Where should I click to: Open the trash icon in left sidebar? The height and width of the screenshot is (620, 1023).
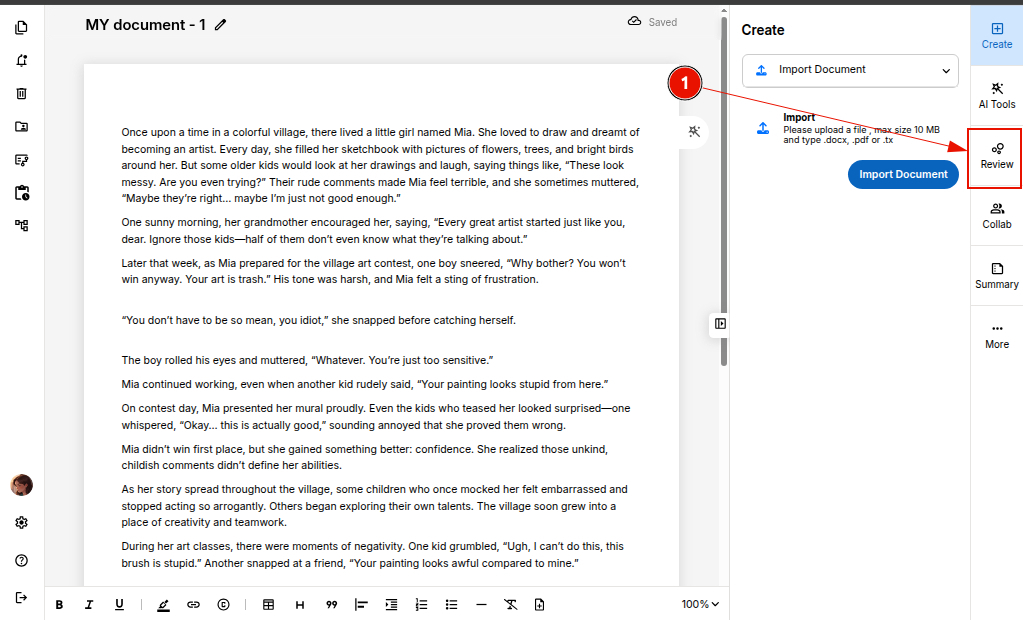[22, 94]
